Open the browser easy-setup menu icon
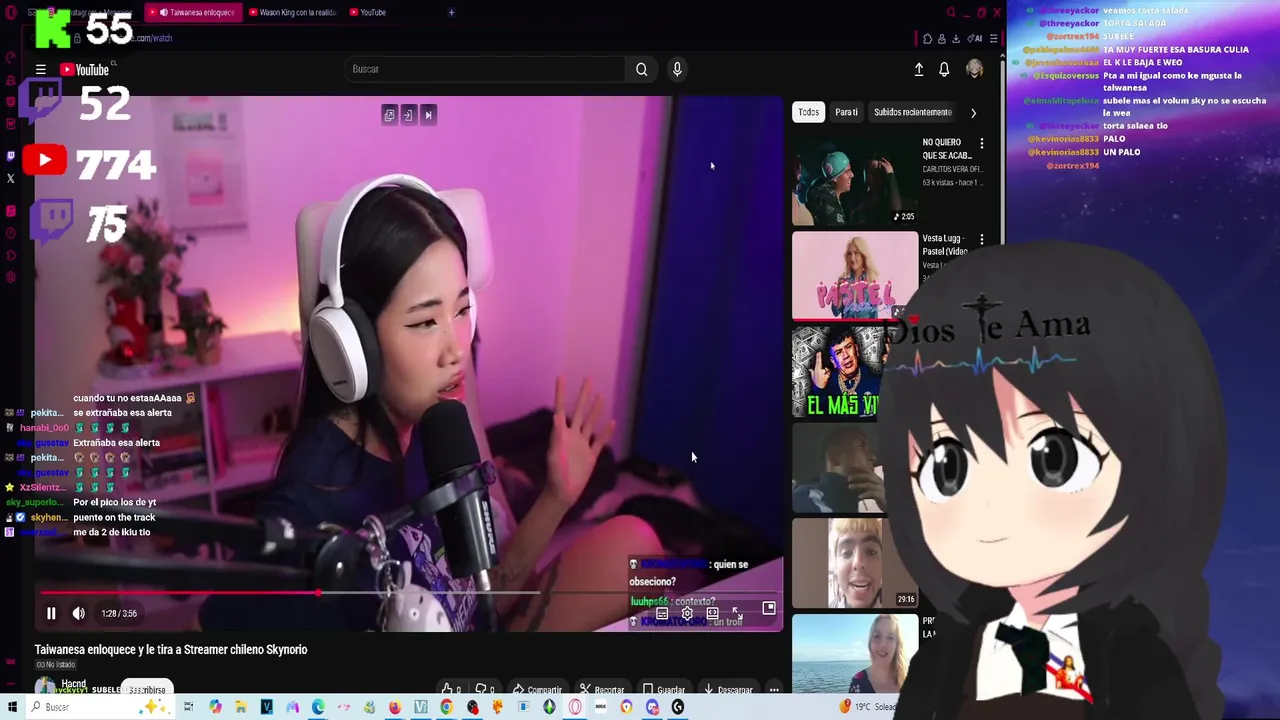 click(994, 39)
